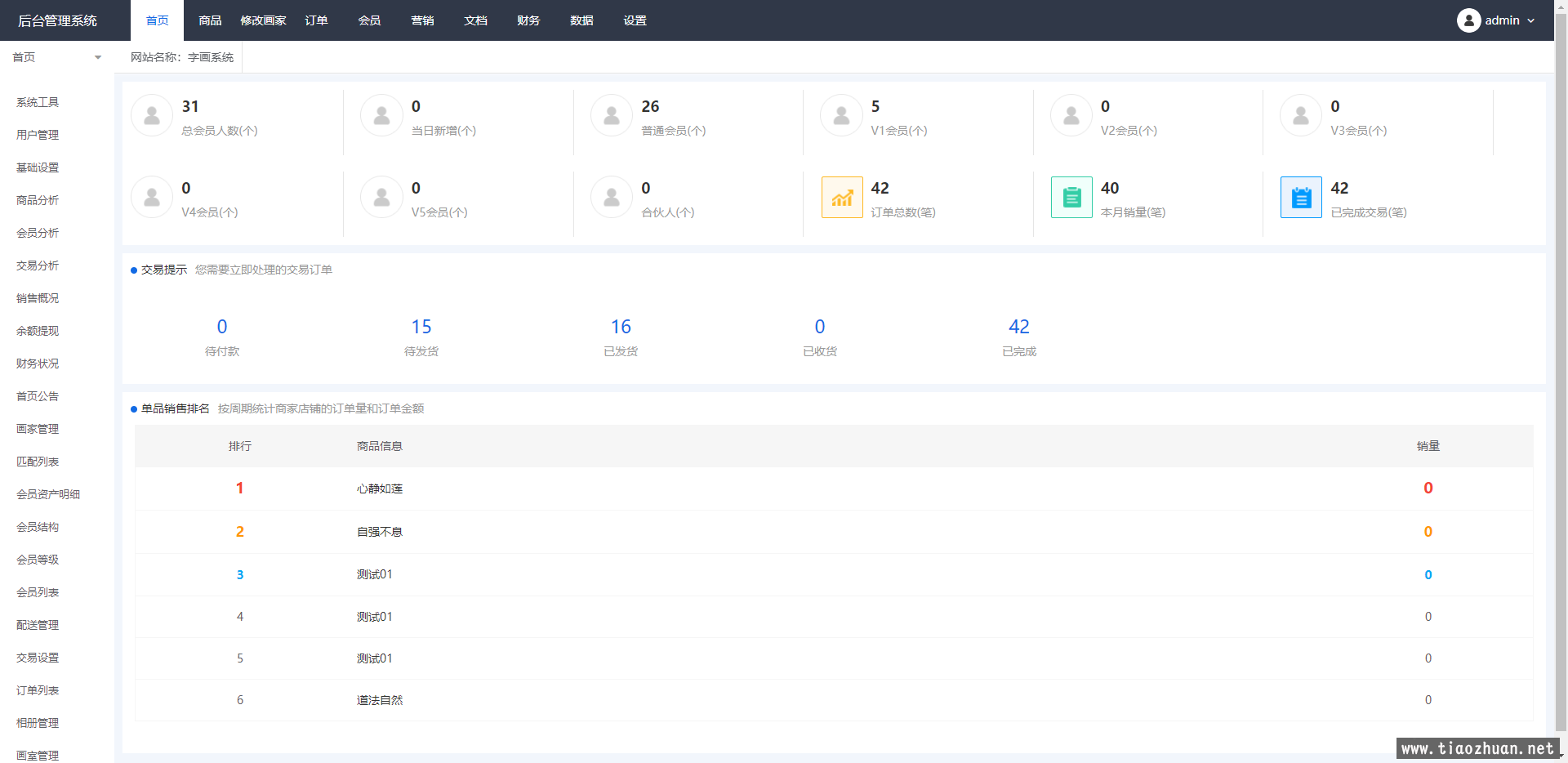The image size is (1568, 763).
Task: Open the 设置 top menu
Action: point(635,20)
